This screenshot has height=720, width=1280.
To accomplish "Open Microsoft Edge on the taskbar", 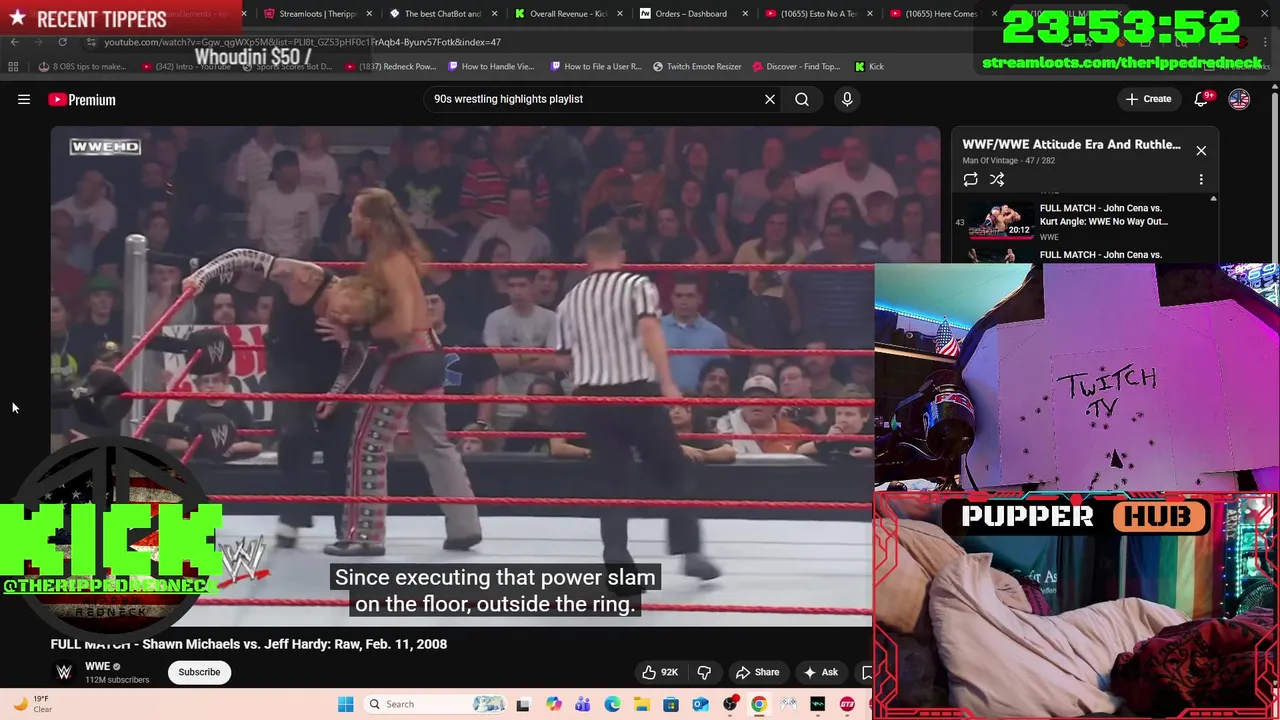I will tap(612, 704).
